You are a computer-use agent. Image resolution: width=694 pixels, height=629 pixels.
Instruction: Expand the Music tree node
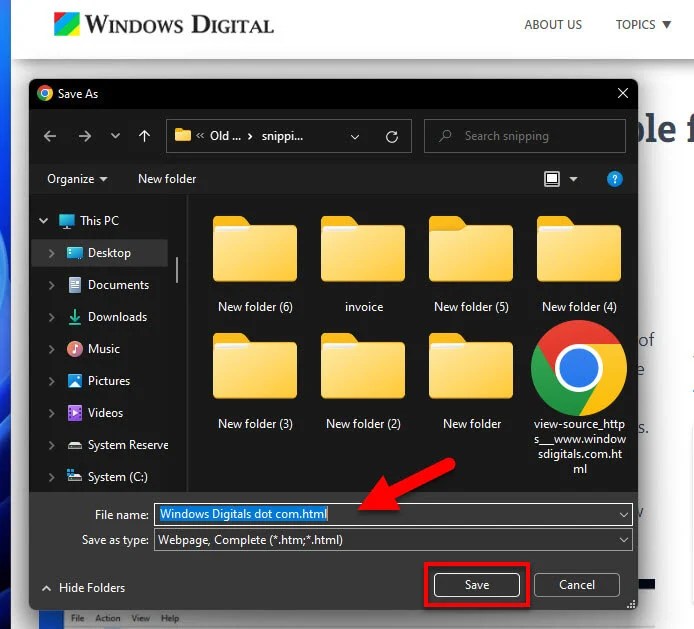51,349
